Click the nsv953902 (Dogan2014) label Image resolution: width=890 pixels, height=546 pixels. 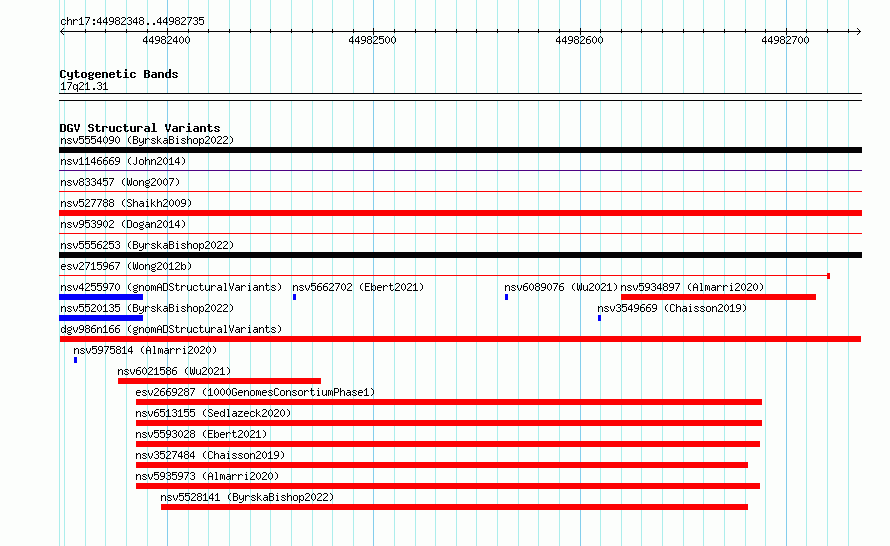(x=123, y=224)
